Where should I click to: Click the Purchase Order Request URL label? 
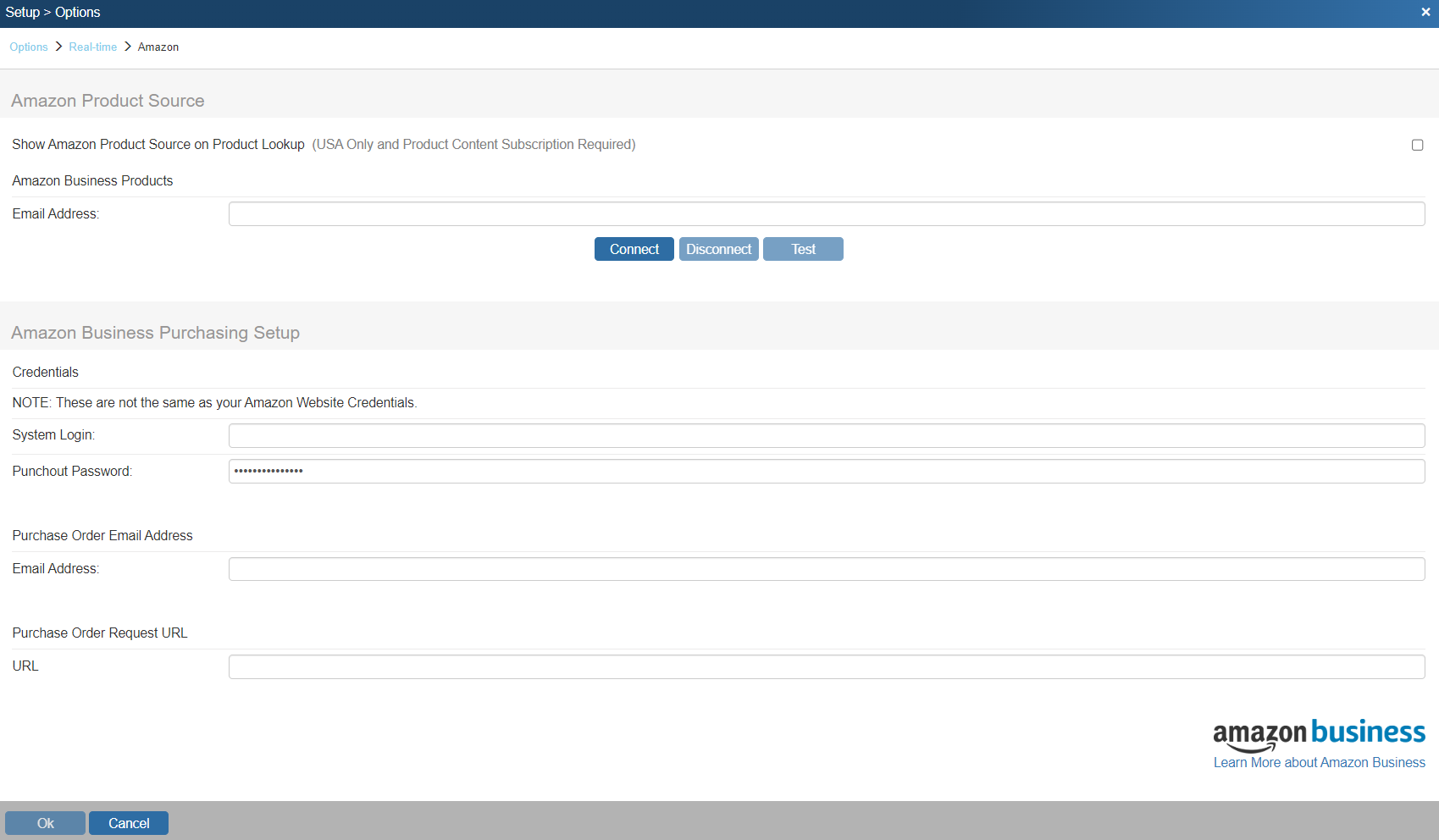100,633
